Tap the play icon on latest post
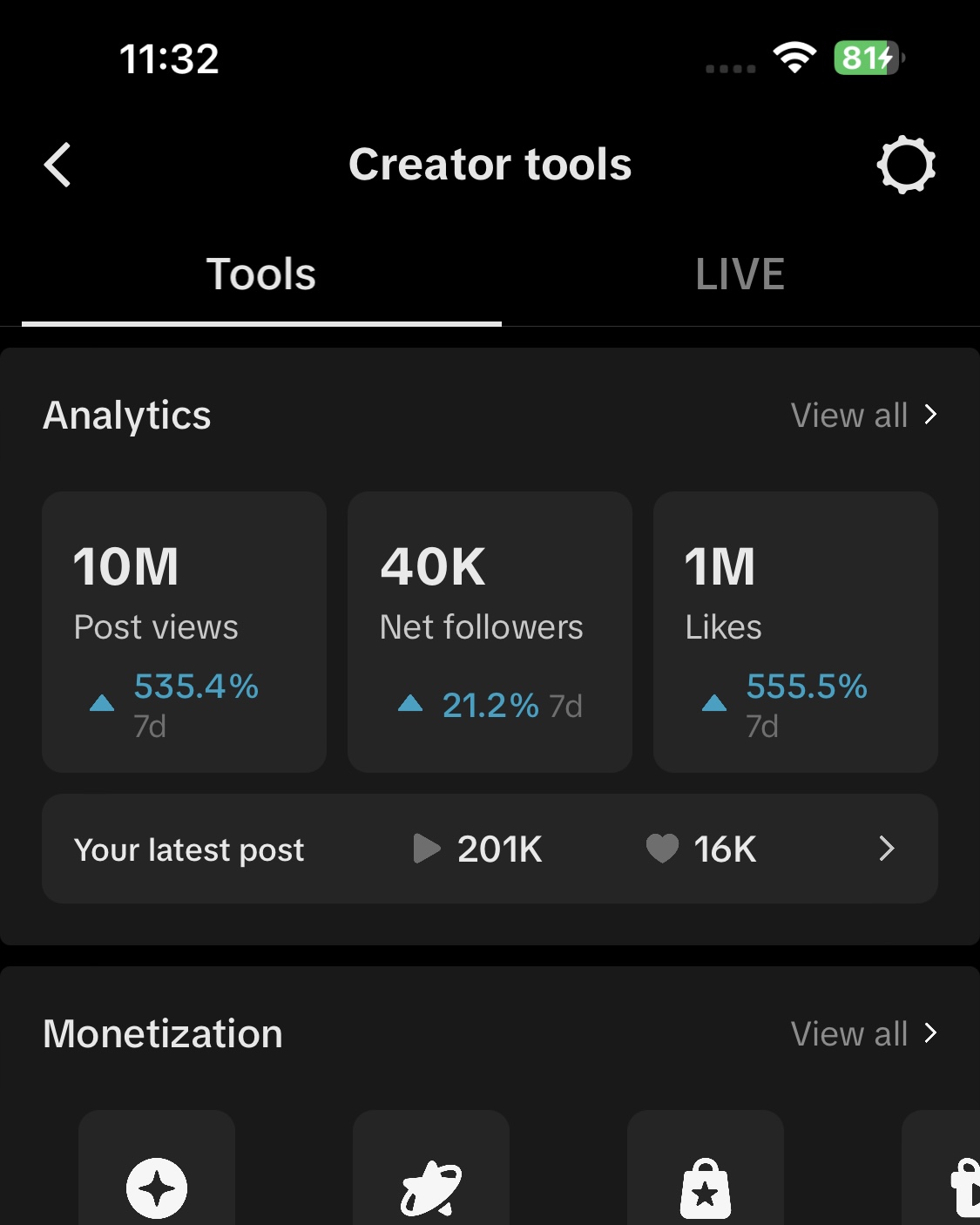This screenshot has width=980, height=1225. [426, 849]
